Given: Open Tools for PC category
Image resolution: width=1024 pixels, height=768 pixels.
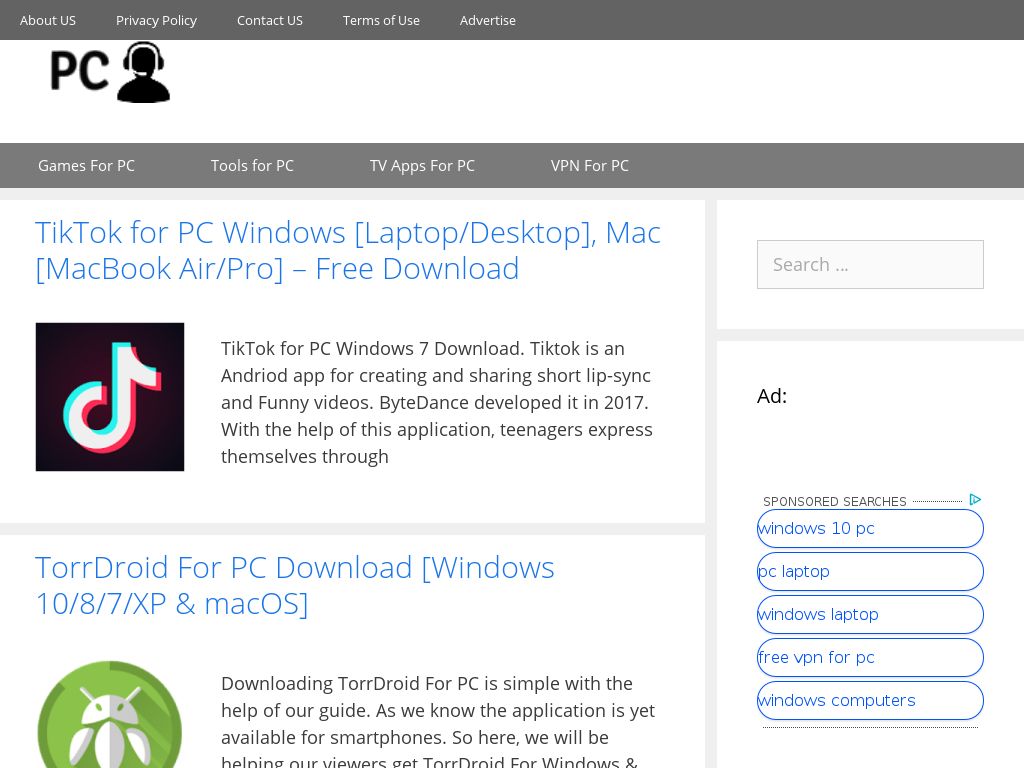Looking at the screenshot, I should [252, 166].
